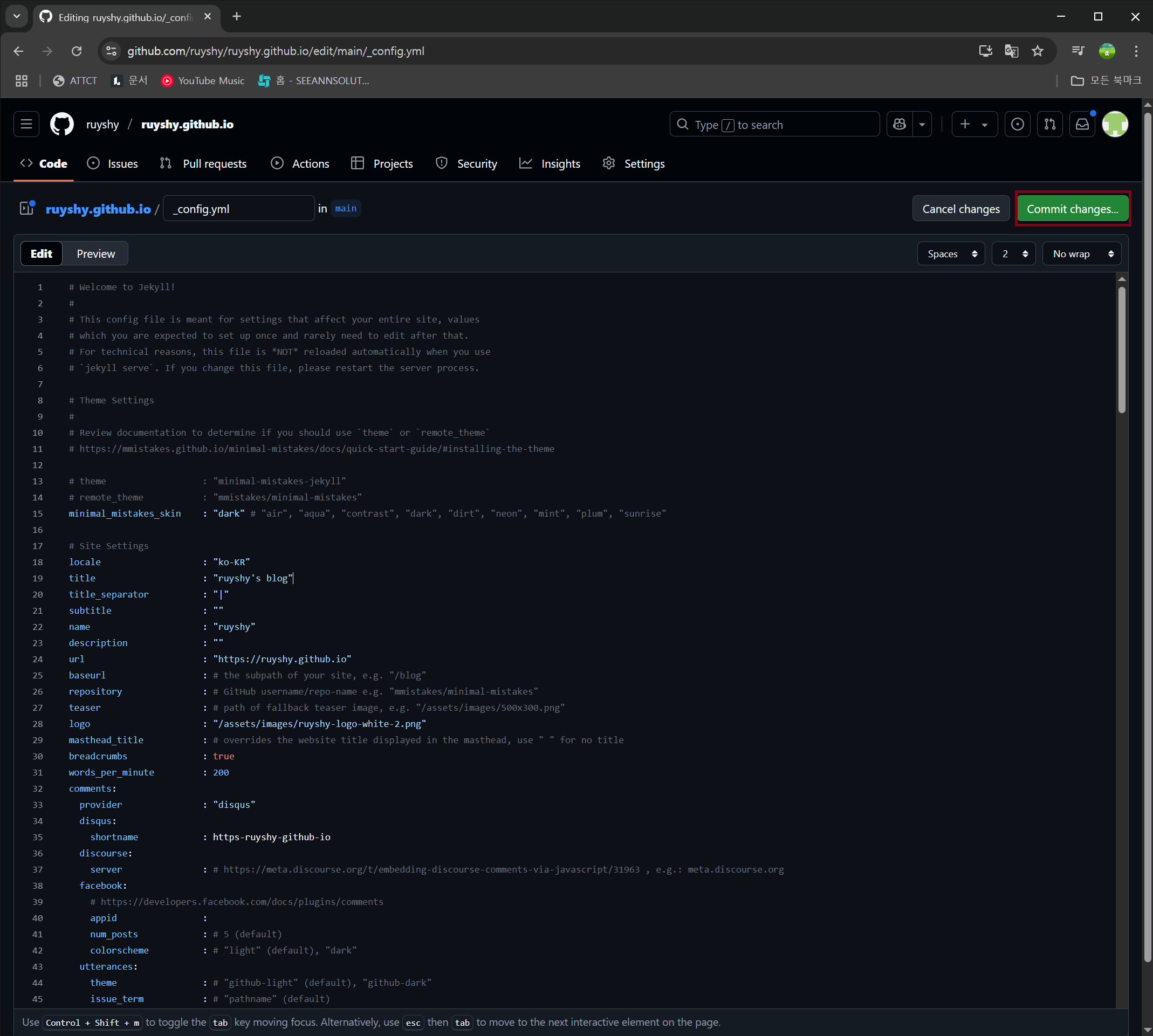Open media controls in browser toolbar
This screenshot has height=1036, width=1153.
(x=1077, y=51)
